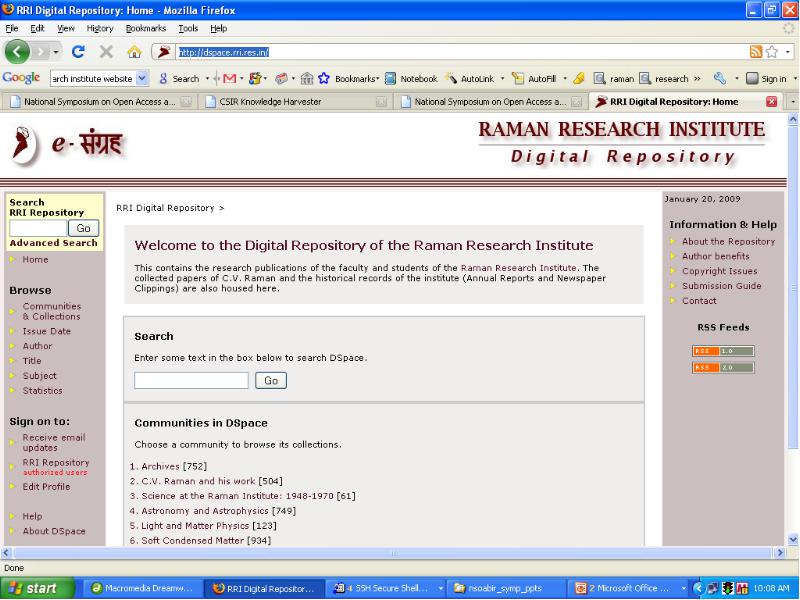Open Google toolbar wrench settings icon
Image resolution: width=800 pixels, height=600 pixels.
pyautogui.click(x=720, y=79)
